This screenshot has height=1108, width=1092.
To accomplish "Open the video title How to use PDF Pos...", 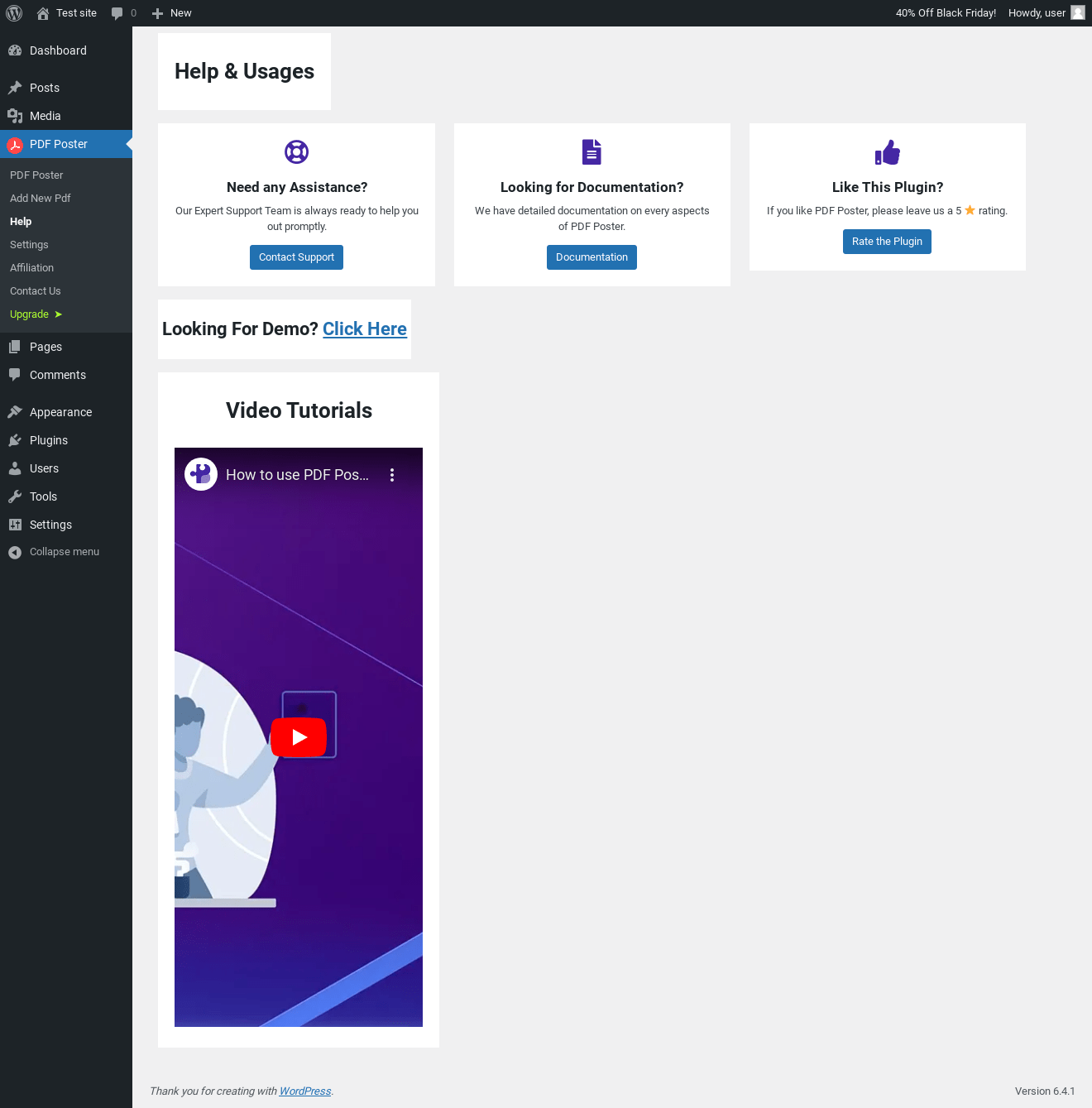I will pyautogui.click(x=298, y=475).
